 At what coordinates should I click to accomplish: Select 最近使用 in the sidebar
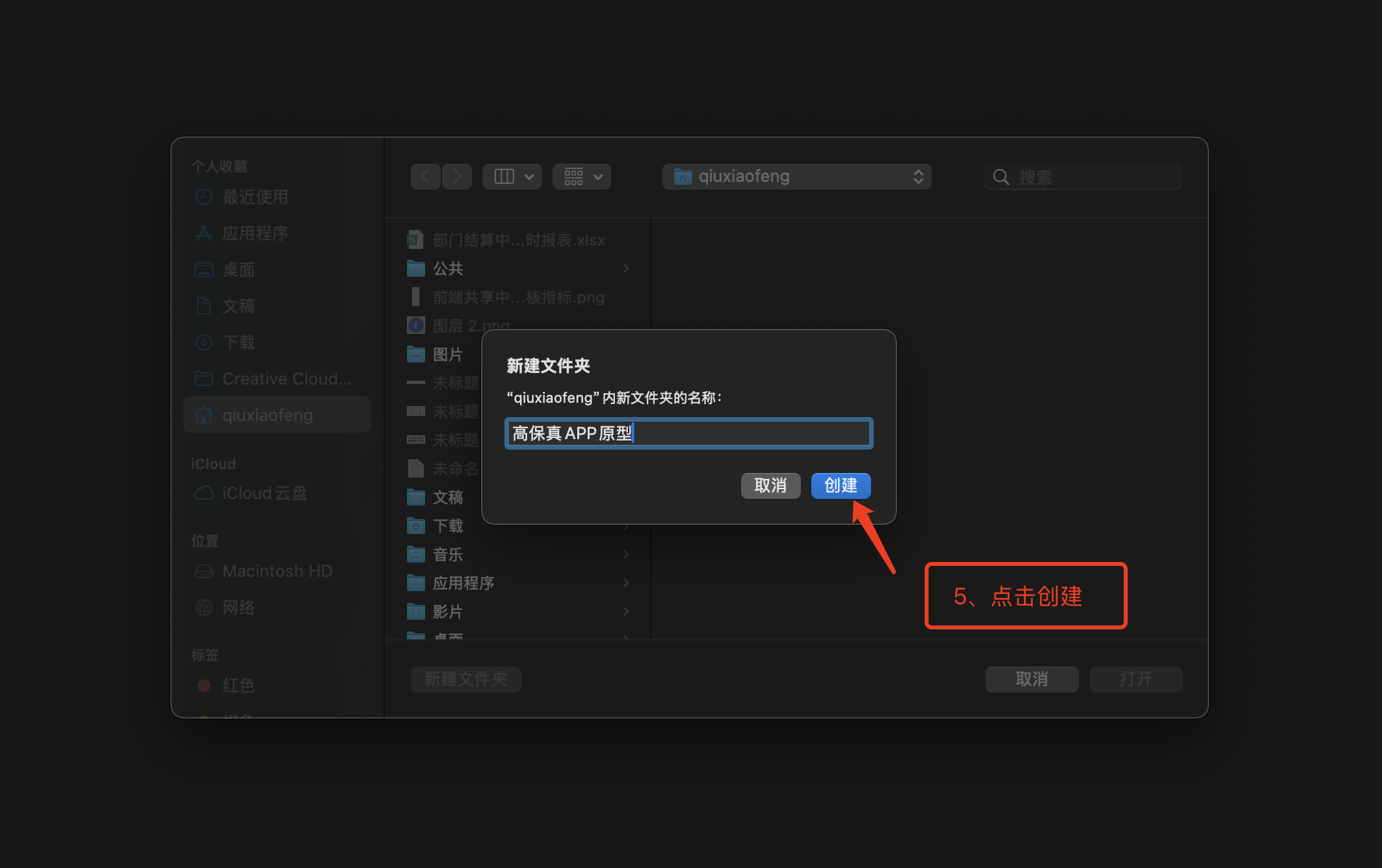point(255,197)
